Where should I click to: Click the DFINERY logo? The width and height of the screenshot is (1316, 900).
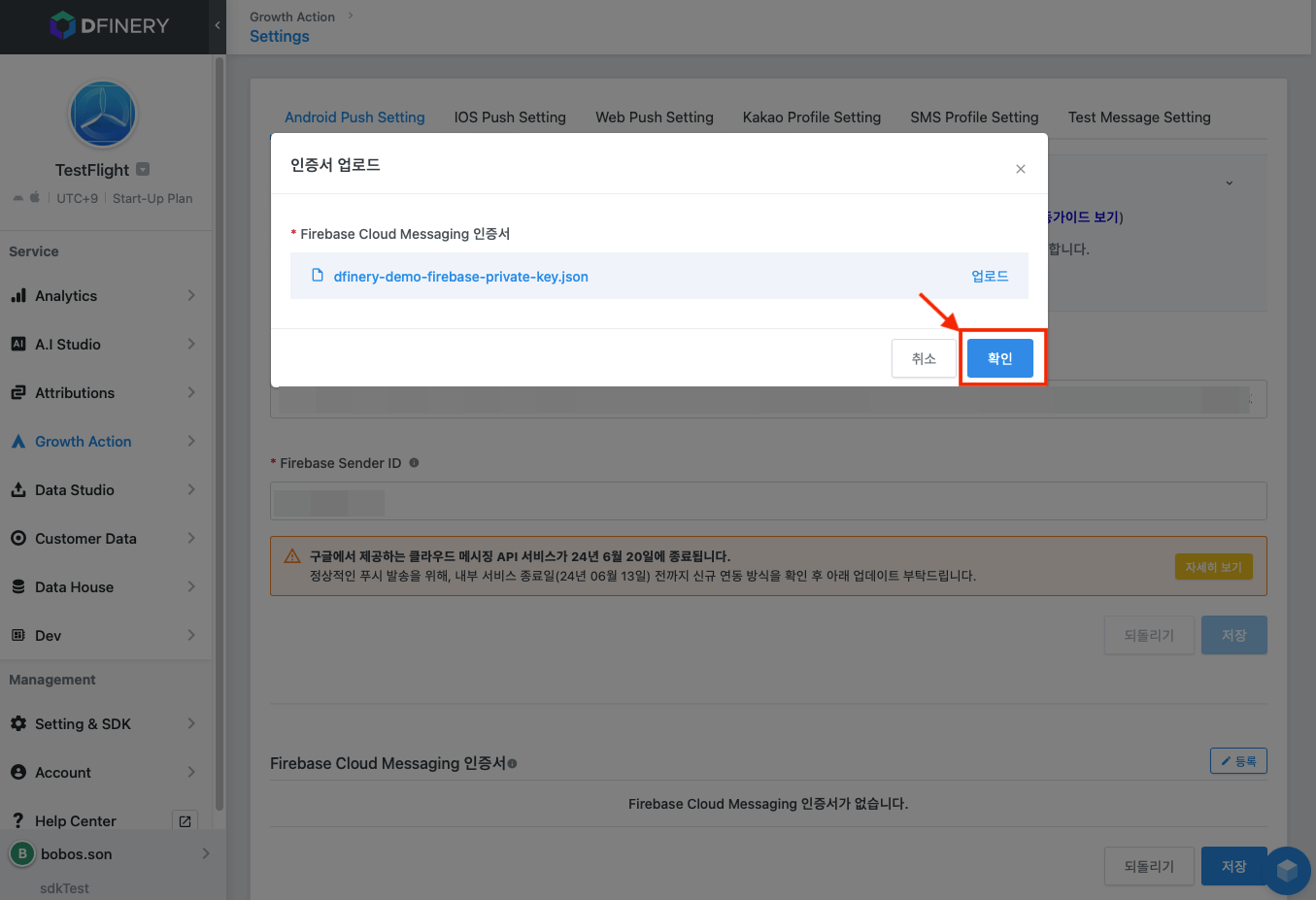click(110, 25)
